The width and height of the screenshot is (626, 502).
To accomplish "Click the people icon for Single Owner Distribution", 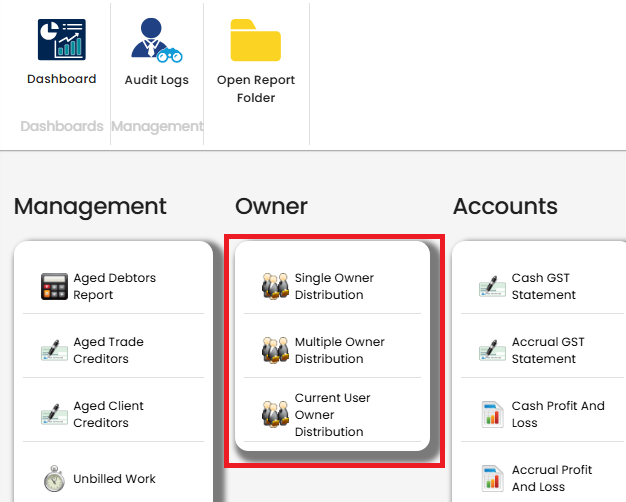I will (x=275, y=287).
